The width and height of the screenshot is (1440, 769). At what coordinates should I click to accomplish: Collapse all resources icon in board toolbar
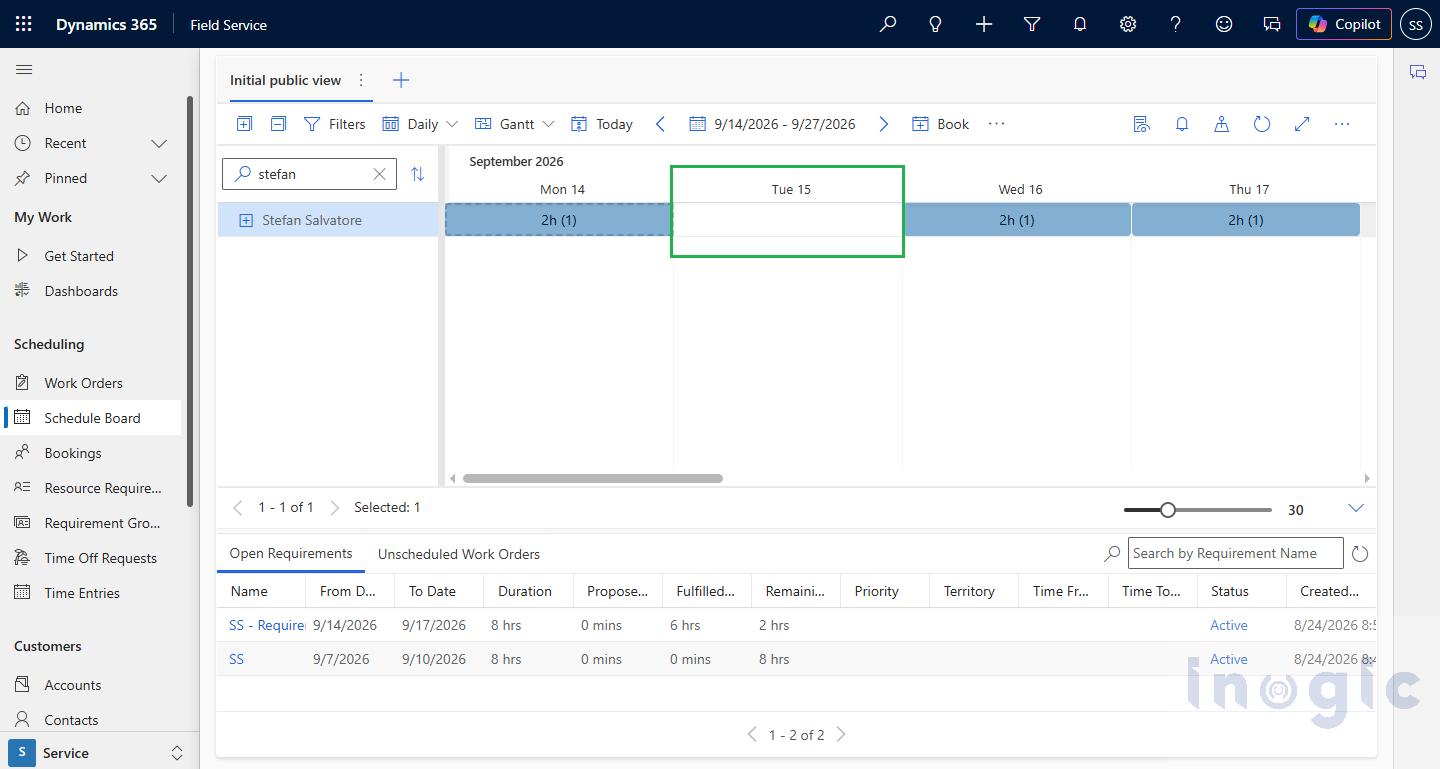pyautogui.click(x=279, y=124)
